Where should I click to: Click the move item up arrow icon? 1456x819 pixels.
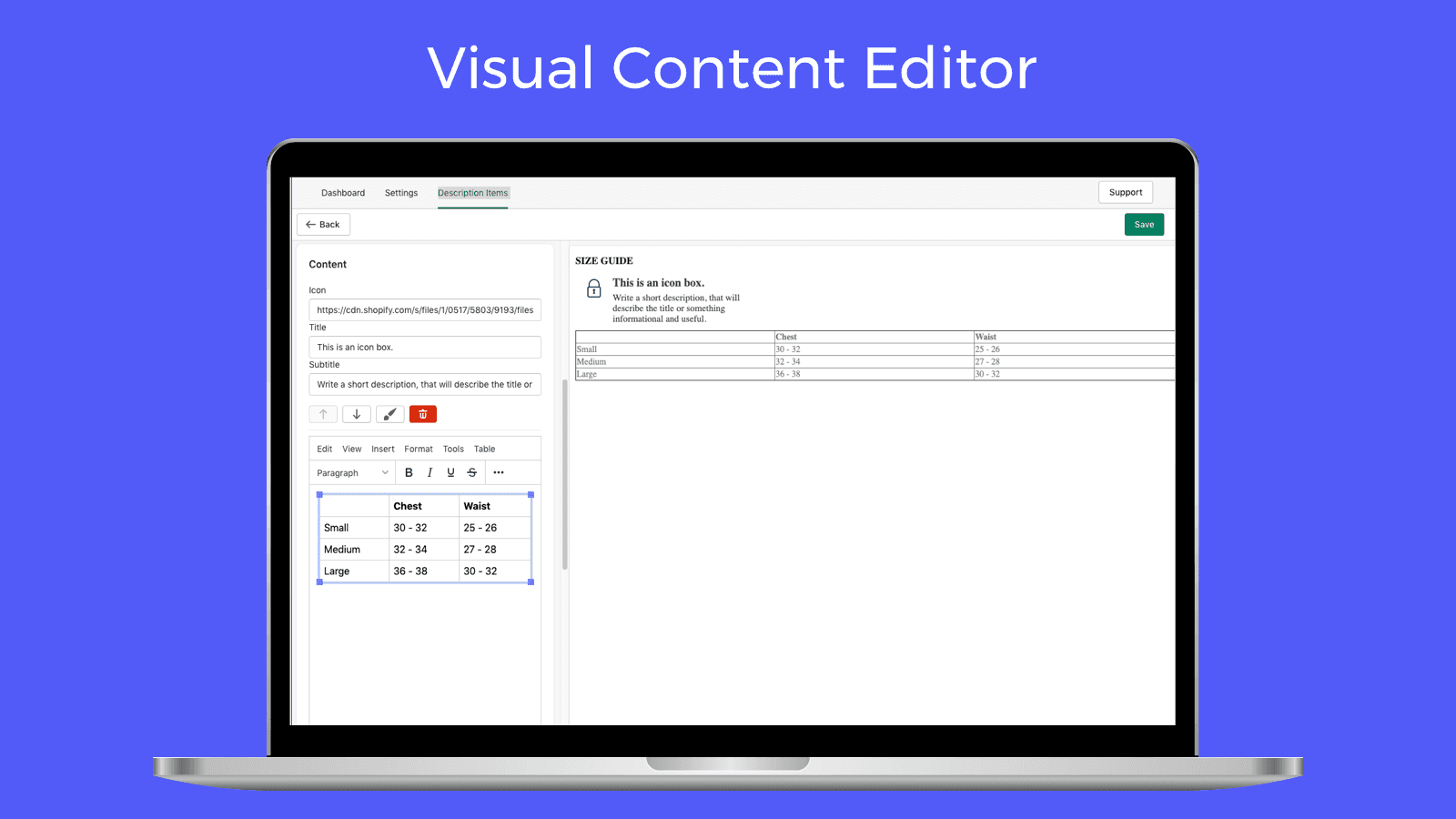(x=323, y=413)
